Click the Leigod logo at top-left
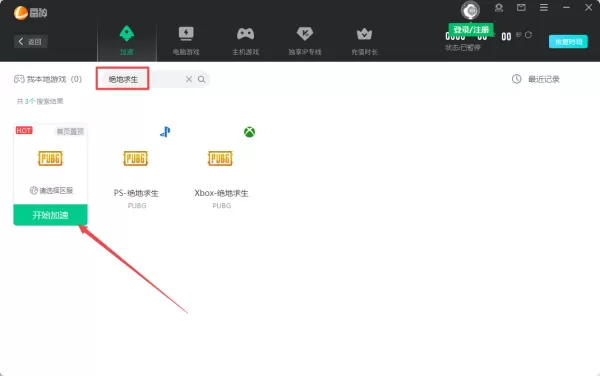 [30, 13]
